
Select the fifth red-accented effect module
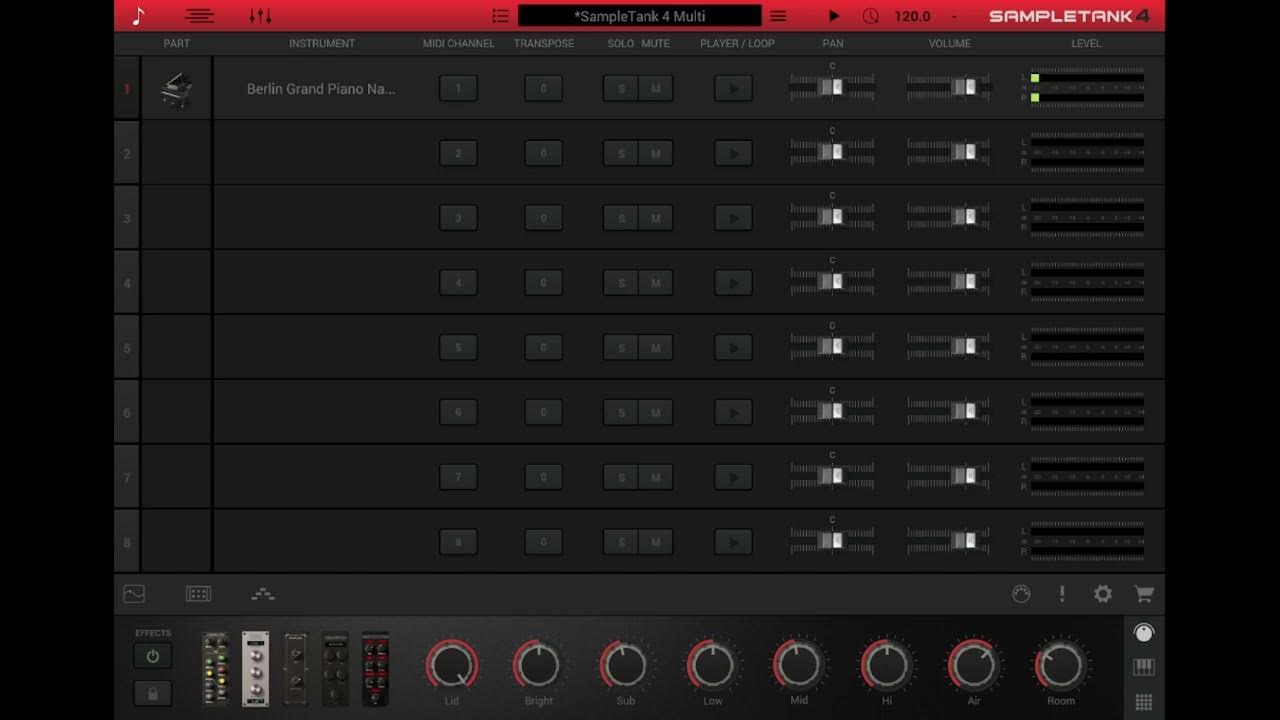pos(375,669)
